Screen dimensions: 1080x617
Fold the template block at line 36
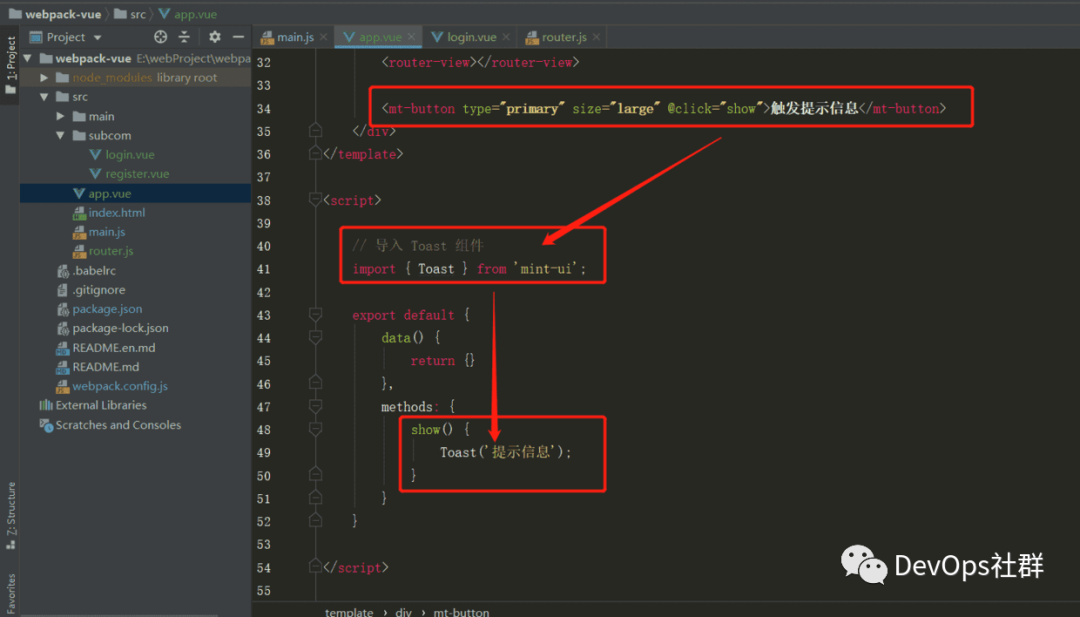pyautogui.click(x=315, y=154)
